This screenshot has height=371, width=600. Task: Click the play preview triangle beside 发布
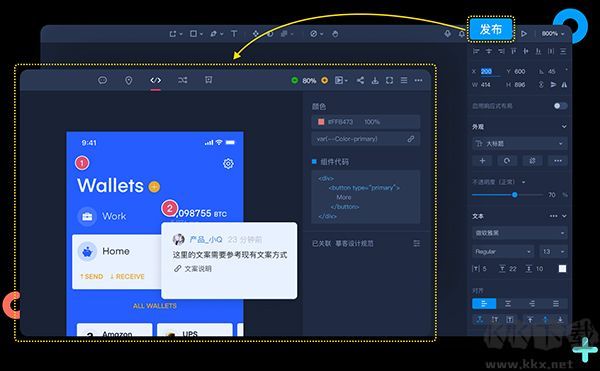click(524, 34)
